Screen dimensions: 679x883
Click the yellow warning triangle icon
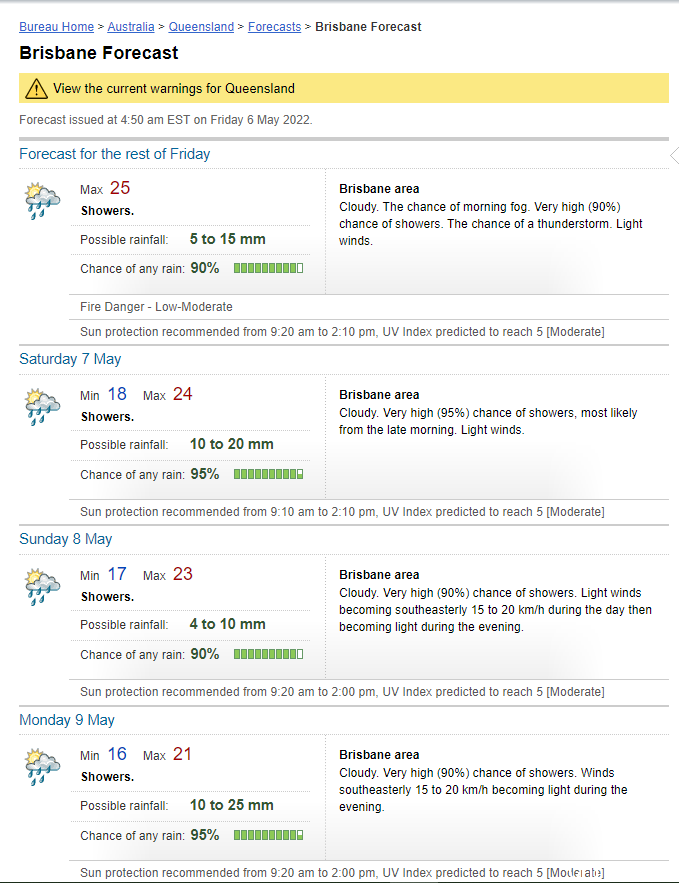[x=36, y=88]
